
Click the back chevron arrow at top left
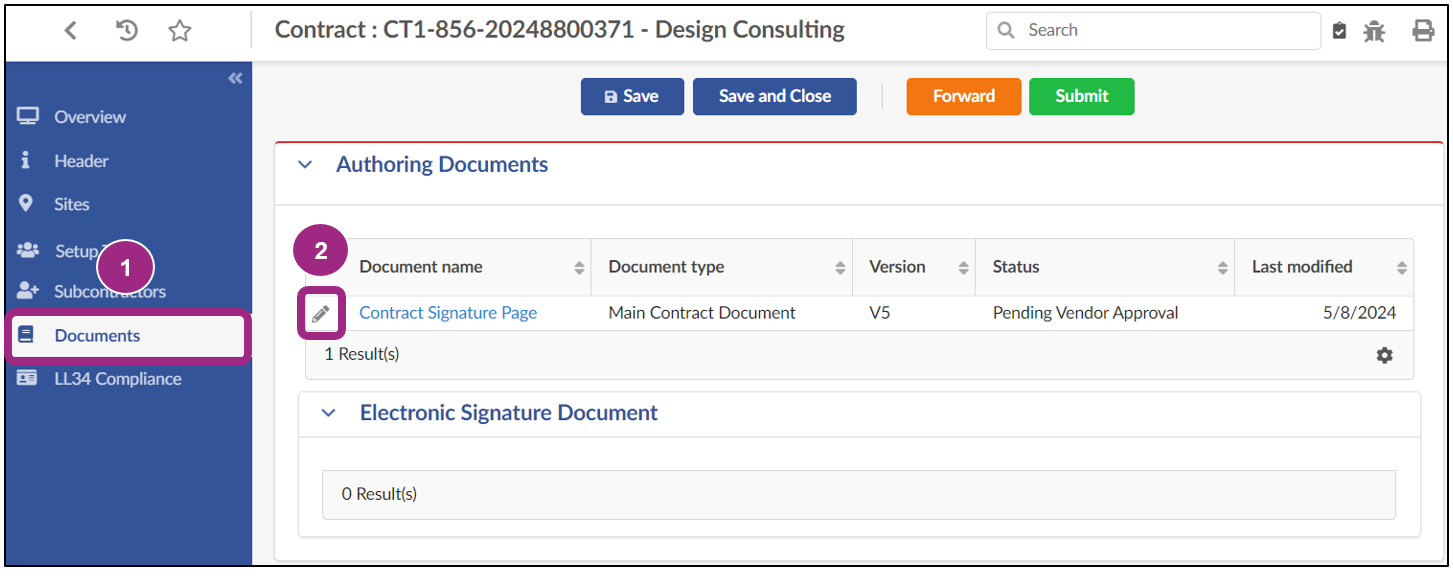click(x=70, y=30)
